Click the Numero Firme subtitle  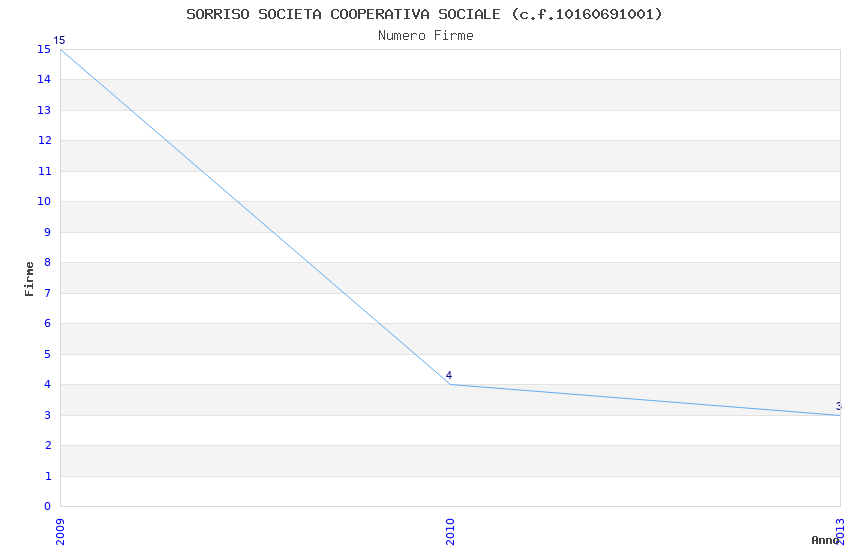point(426,36)
